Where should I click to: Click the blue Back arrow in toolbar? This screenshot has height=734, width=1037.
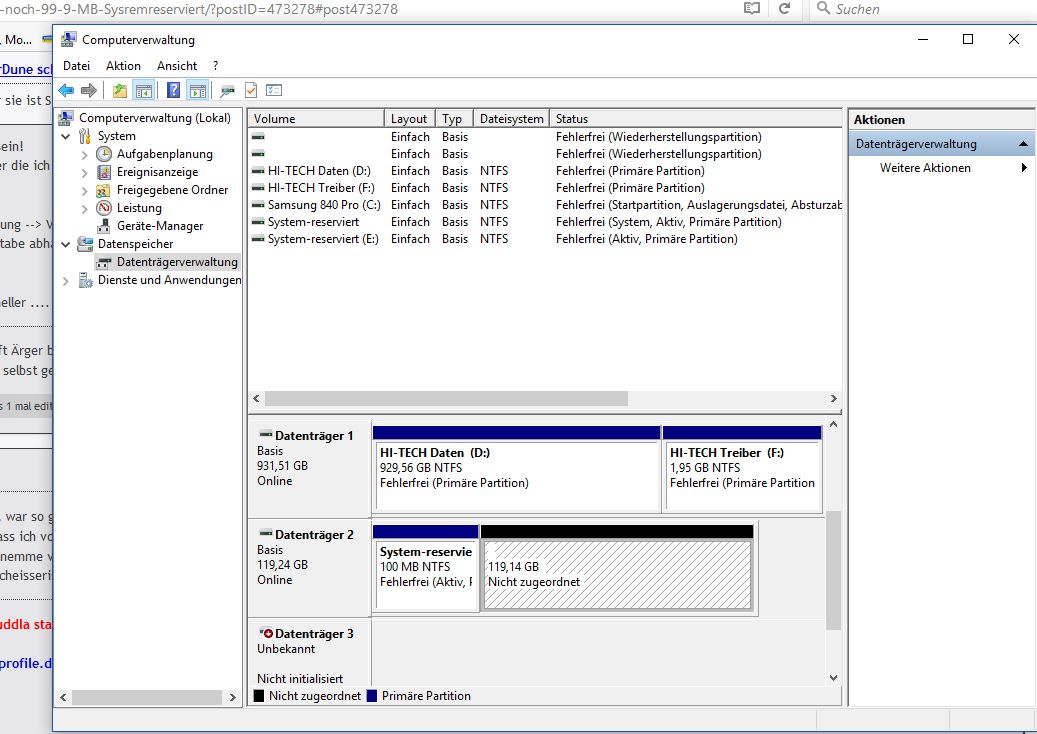pyautogui.click(x=66, y=91)
